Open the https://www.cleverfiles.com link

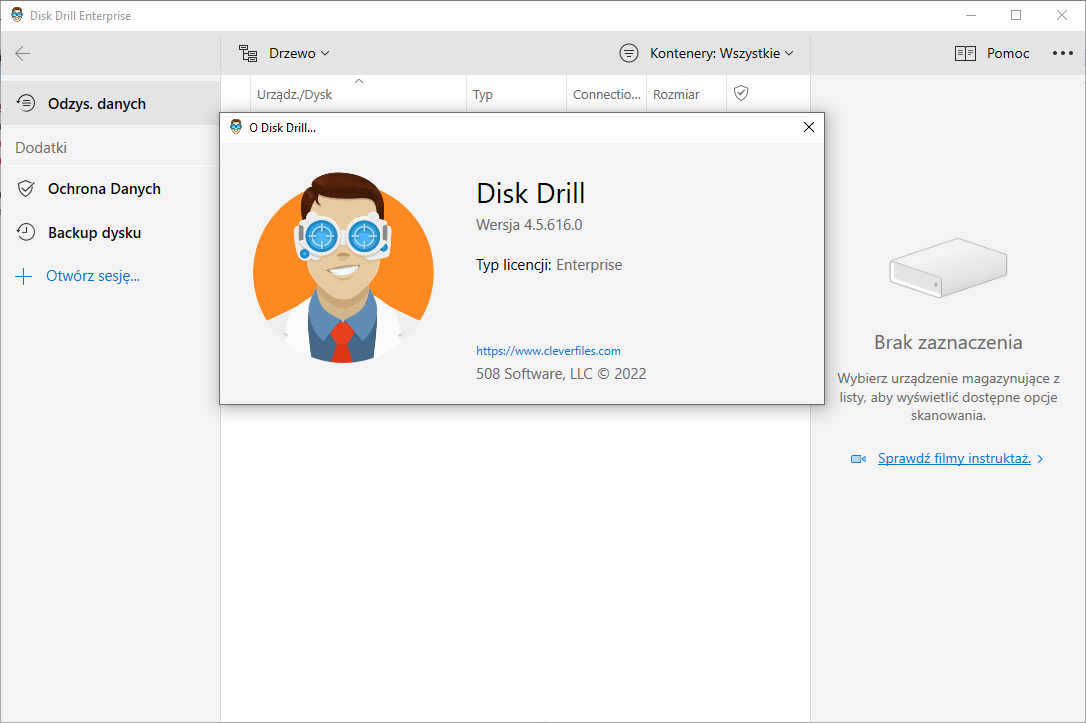[548, 351]
